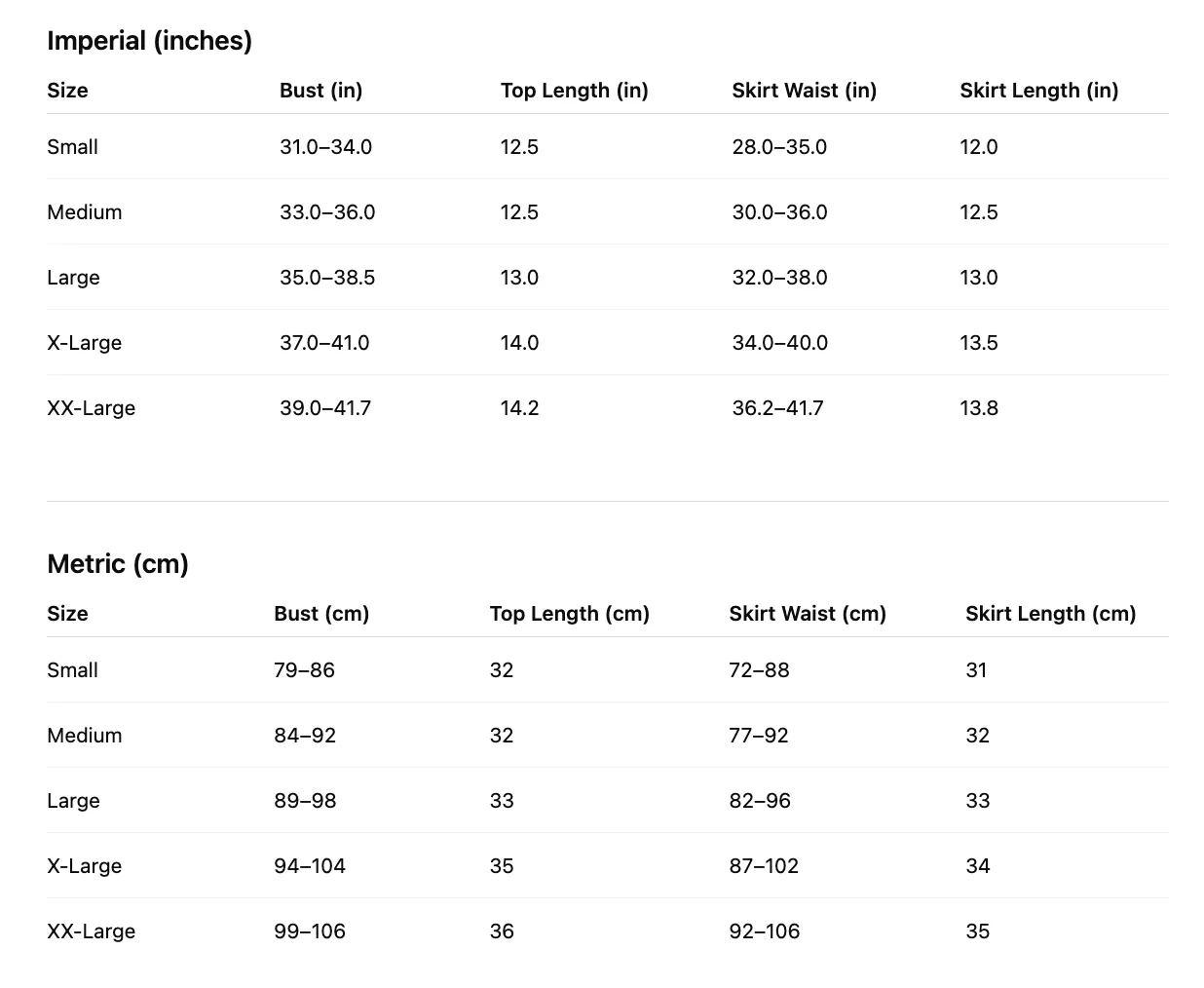Image resolution: width=1204 pixels, height=988 pixels.
Task: Click the 99–106 XX-Large bust cm value
Action: (x=310, y=931)
